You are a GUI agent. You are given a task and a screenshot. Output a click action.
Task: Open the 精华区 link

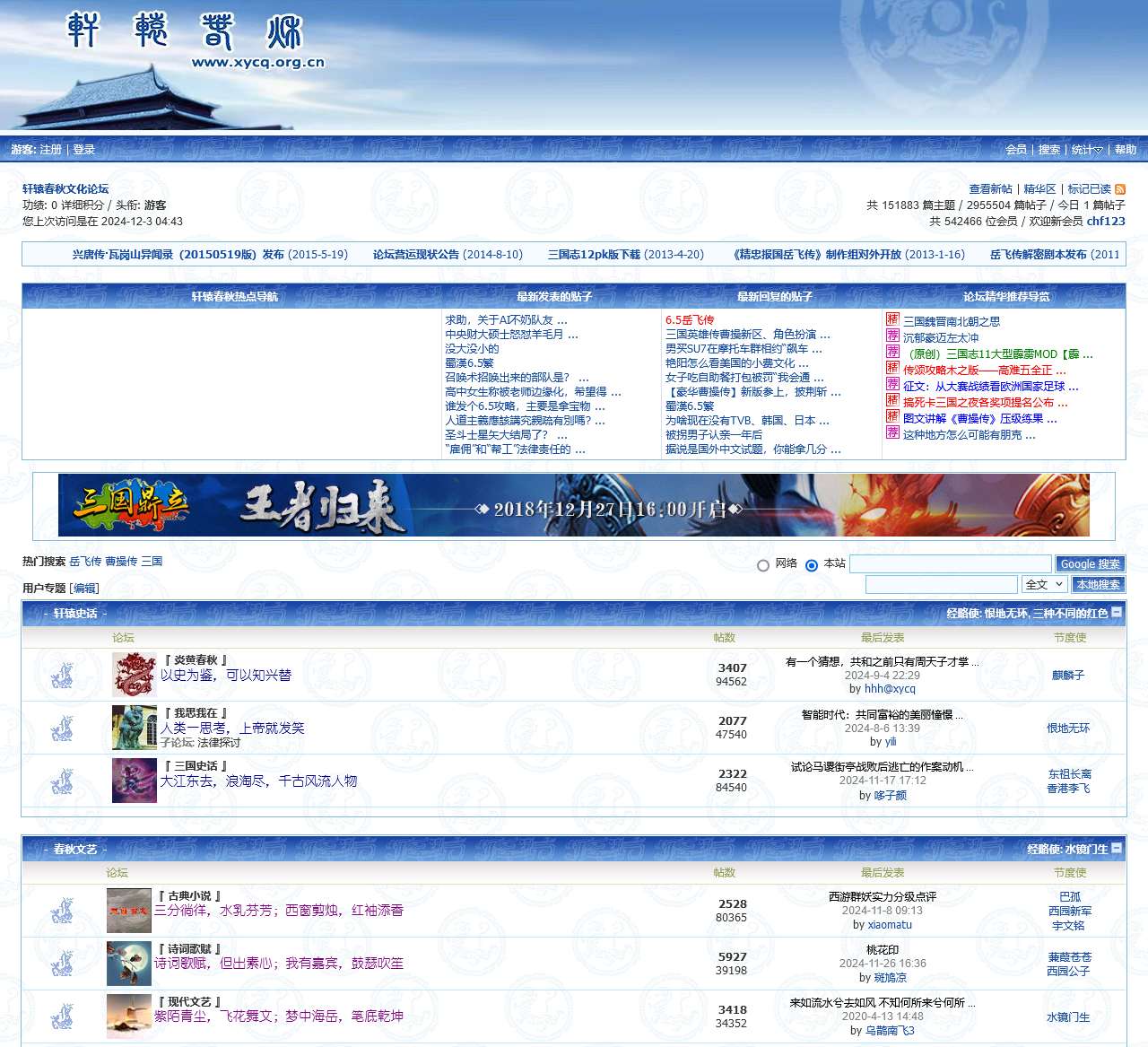point(1039,189)
